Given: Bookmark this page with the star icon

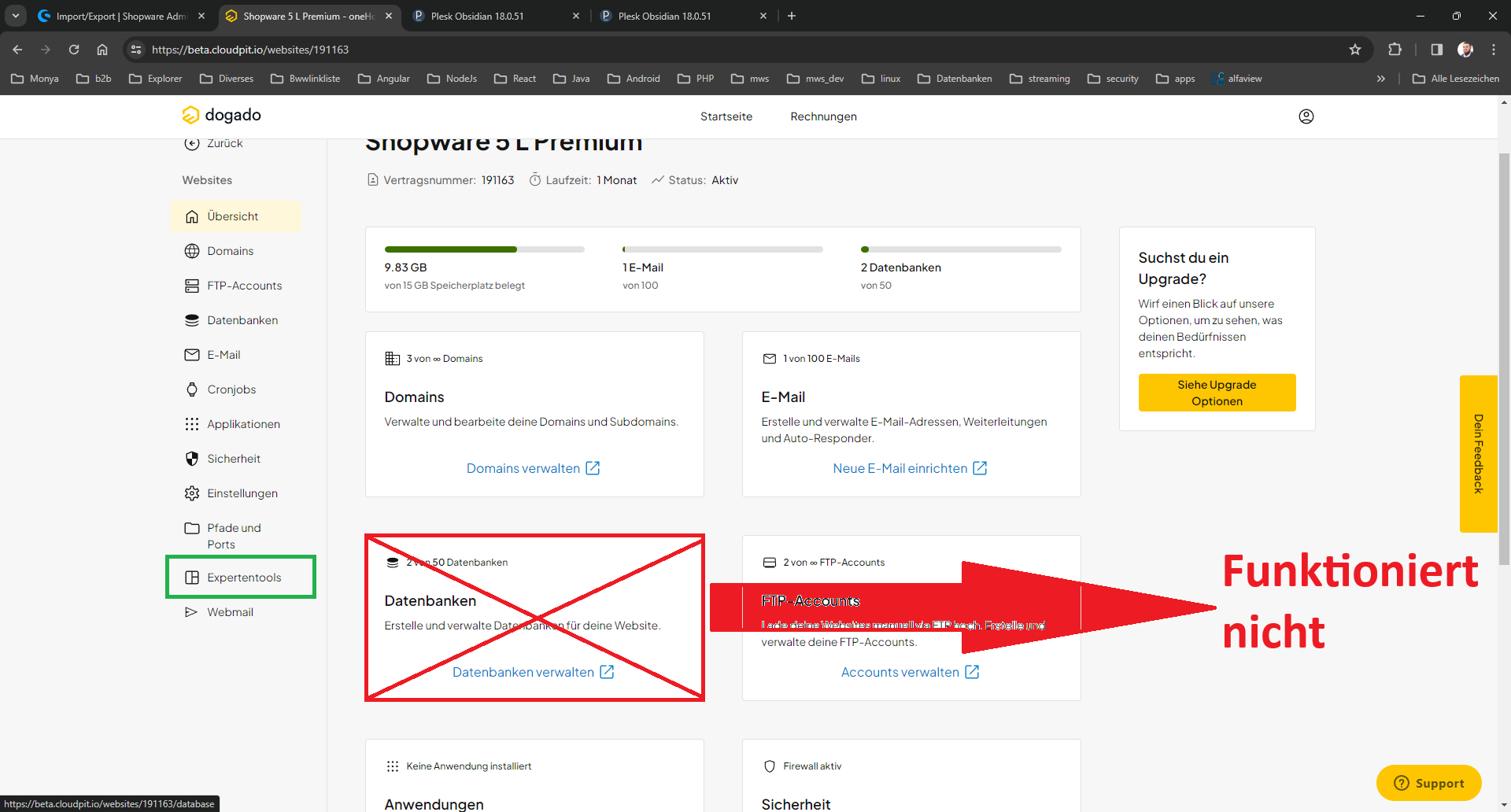Looking at the screenshot, I should point(1355,50).
